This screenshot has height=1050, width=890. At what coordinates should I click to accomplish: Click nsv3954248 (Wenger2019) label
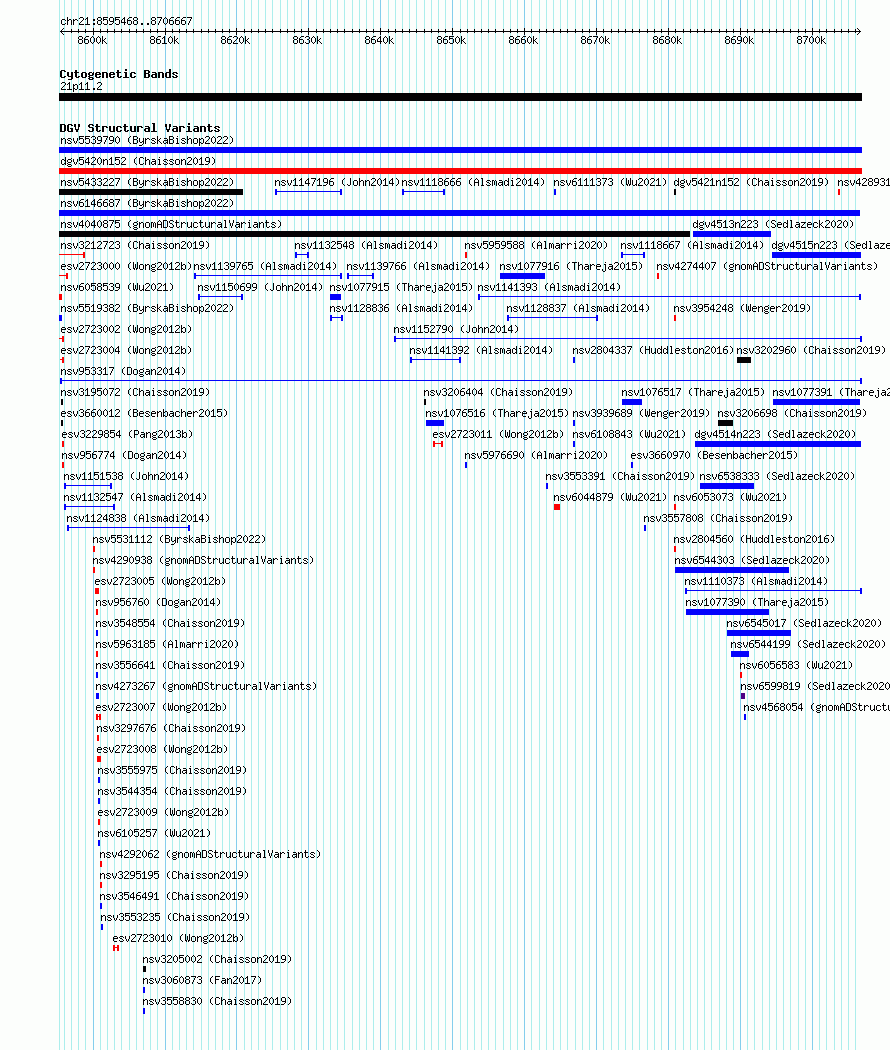coord(742,308)
